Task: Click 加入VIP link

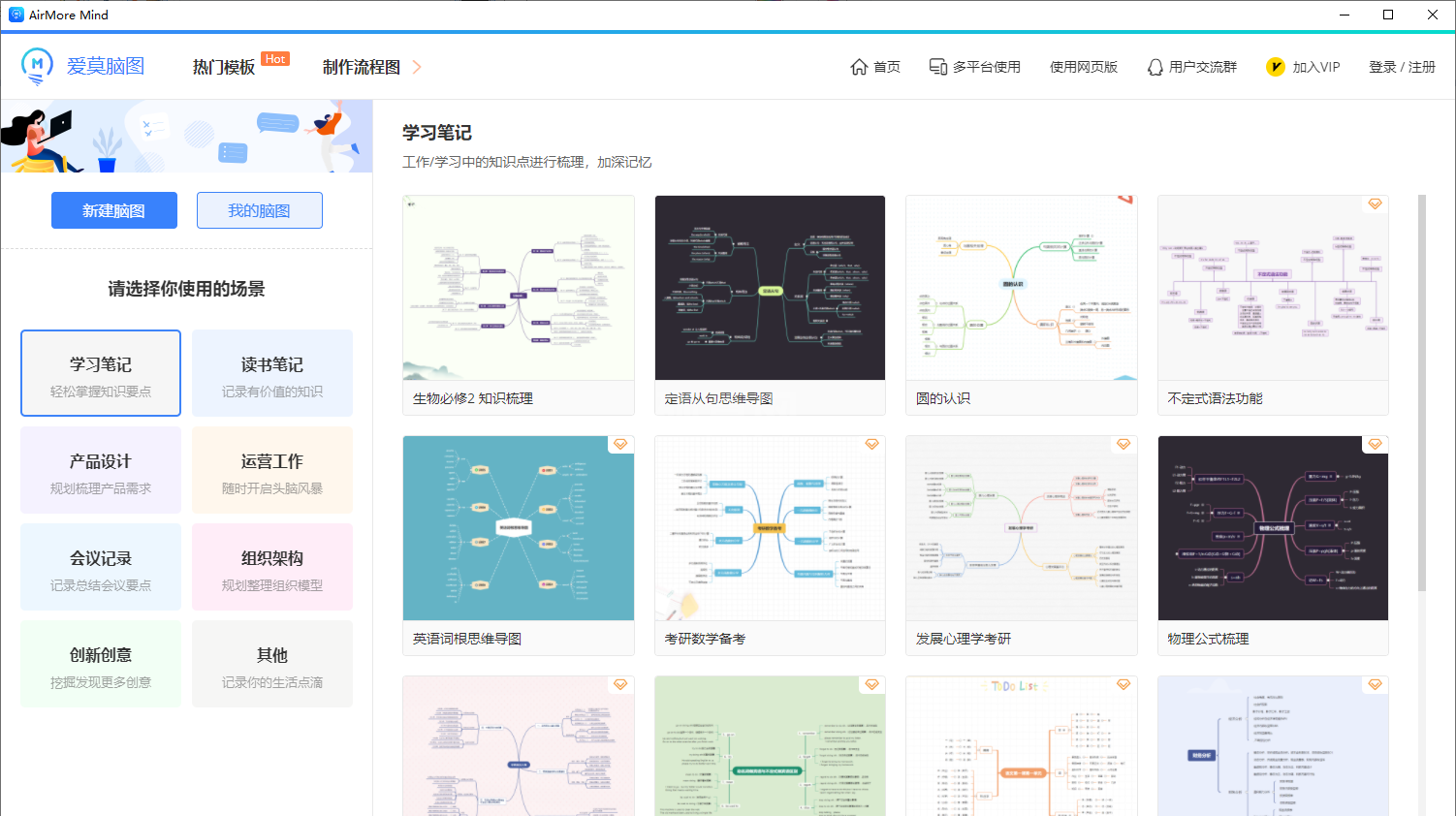Action: coord(1316,67)
